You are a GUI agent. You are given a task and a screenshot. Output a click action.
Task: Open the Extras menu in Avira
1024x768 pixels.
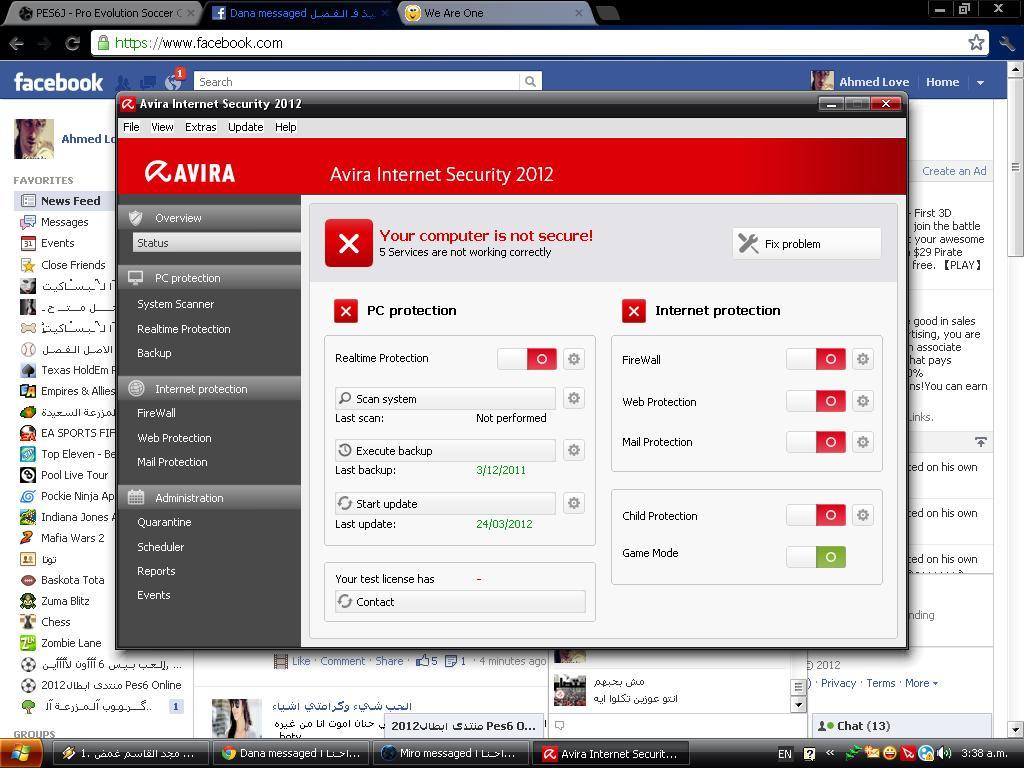(200, 127)
